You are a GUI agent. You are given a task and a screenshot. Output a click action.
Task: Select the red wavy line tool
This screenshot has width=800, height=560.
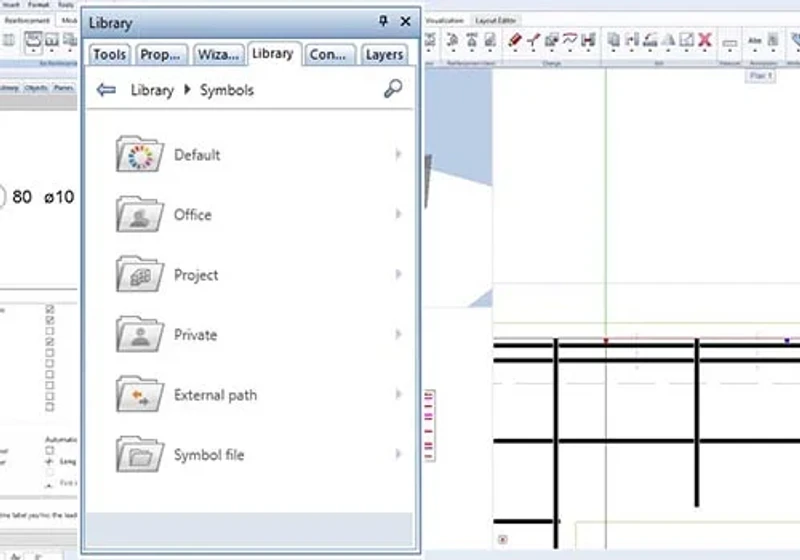(569, 40)
